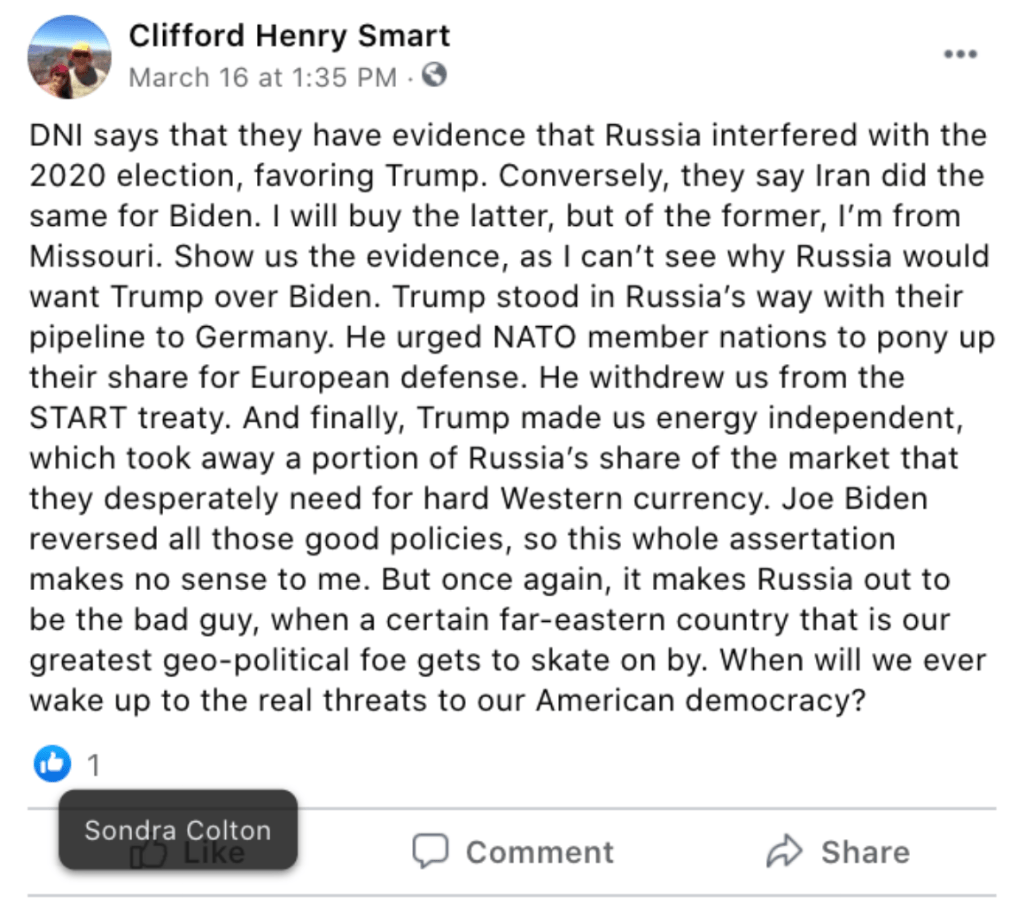
Task: Click the Share arrow icon
Action: tap(784, 852)
